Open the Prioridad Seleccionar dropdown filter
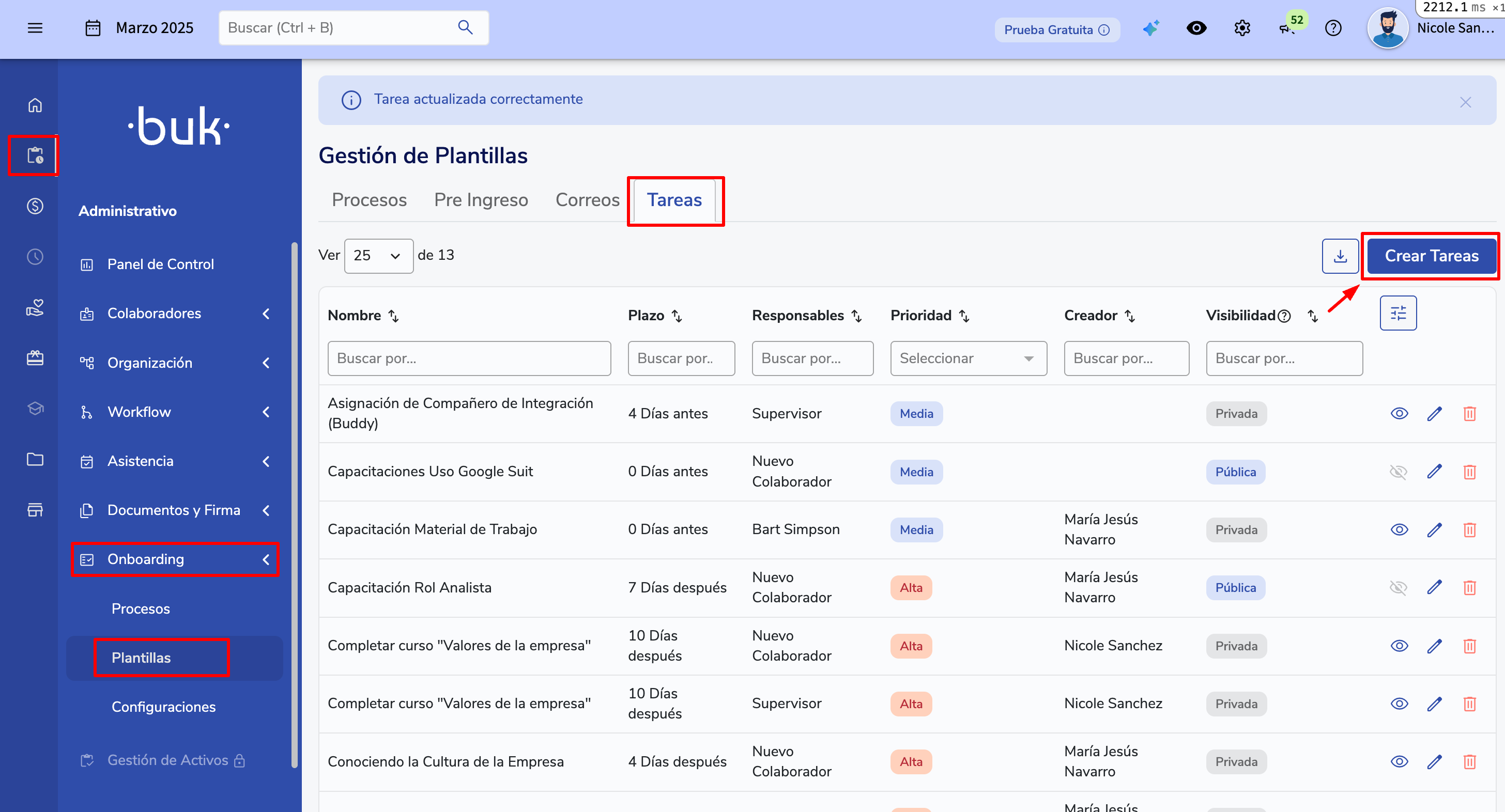 coord(968,358)
